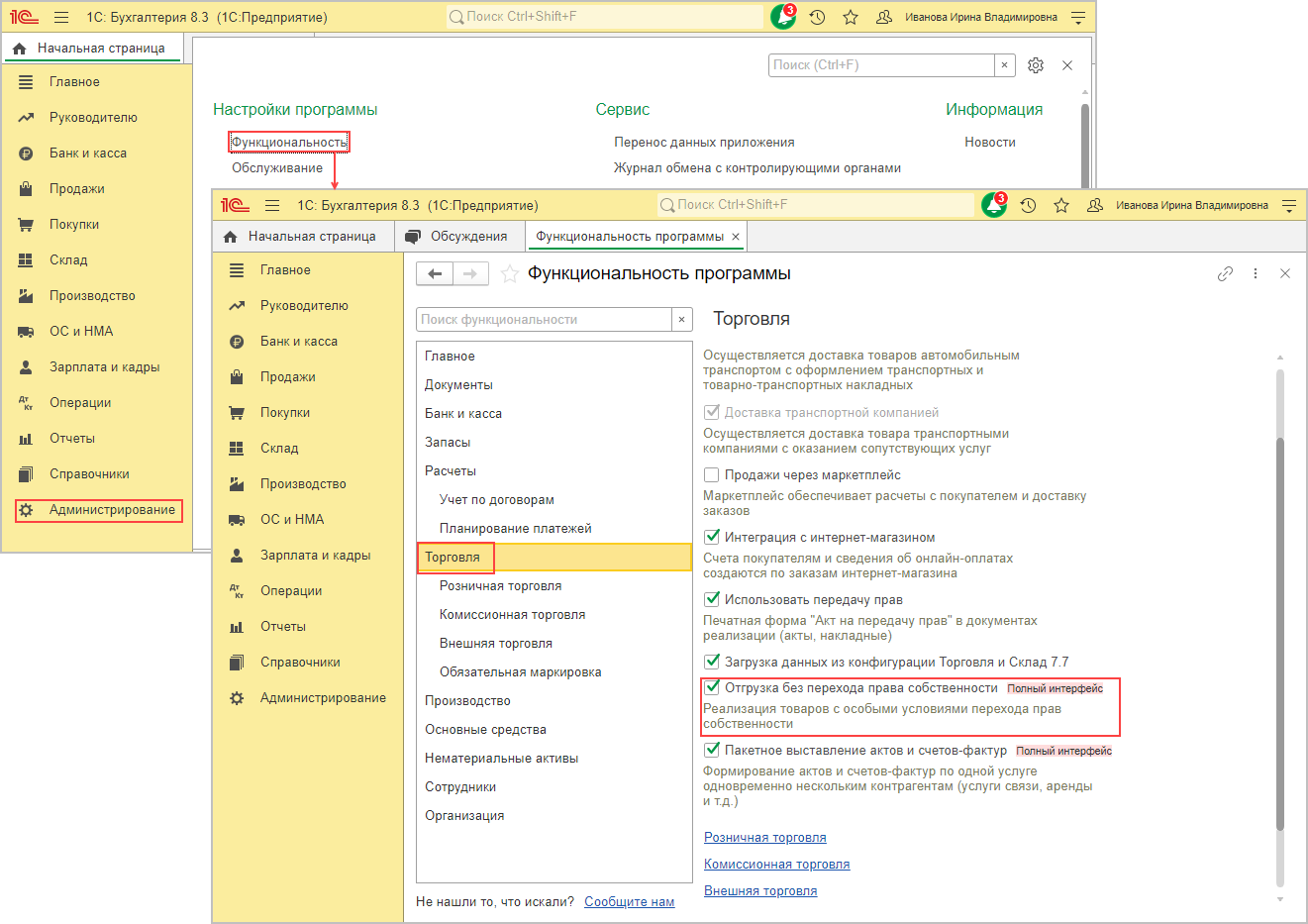Open Главное in front window sidebar
This screenshot has height=924, width=1308.
click(x=285, y=270)
